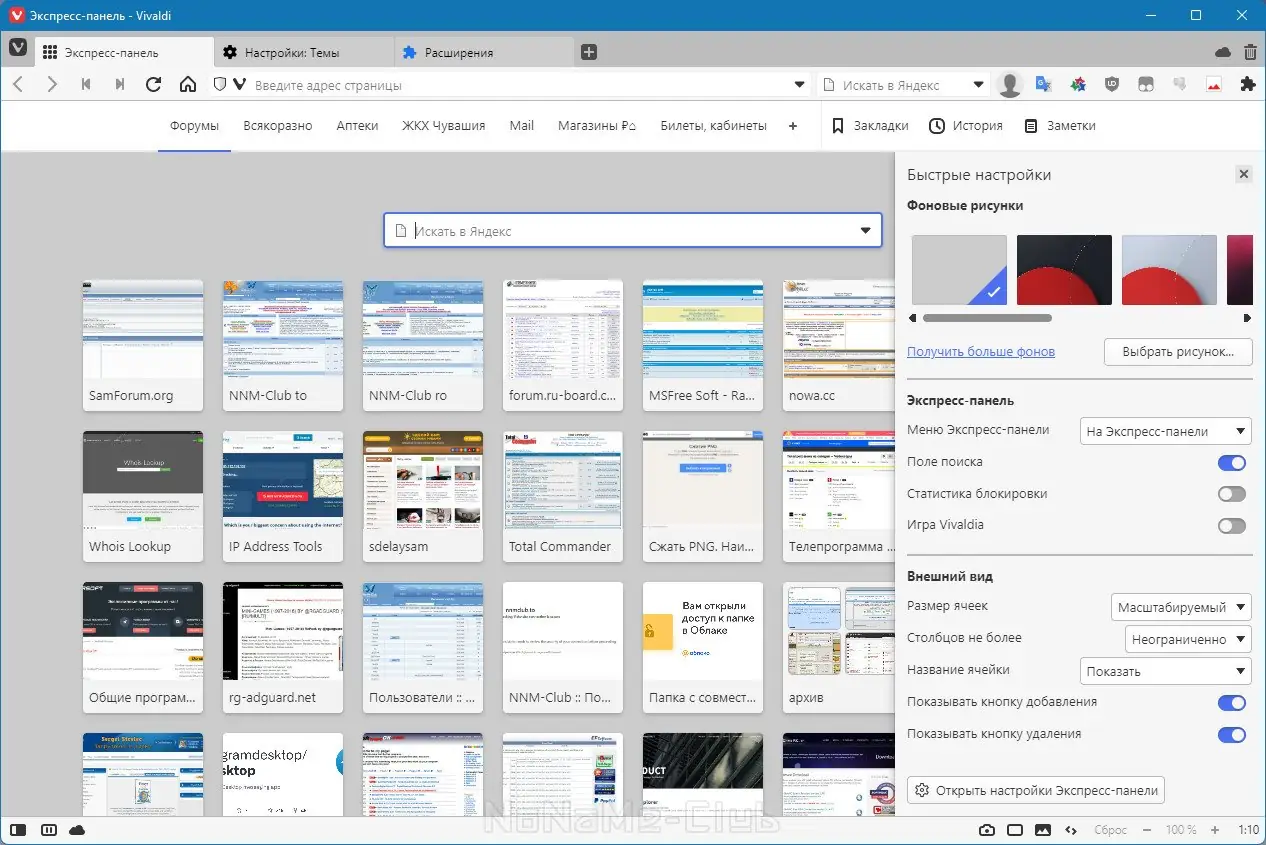Toggle Показывать кнопку удаления switch
This screenshot has height=845, width=1266.
[x=1232, y=735]
